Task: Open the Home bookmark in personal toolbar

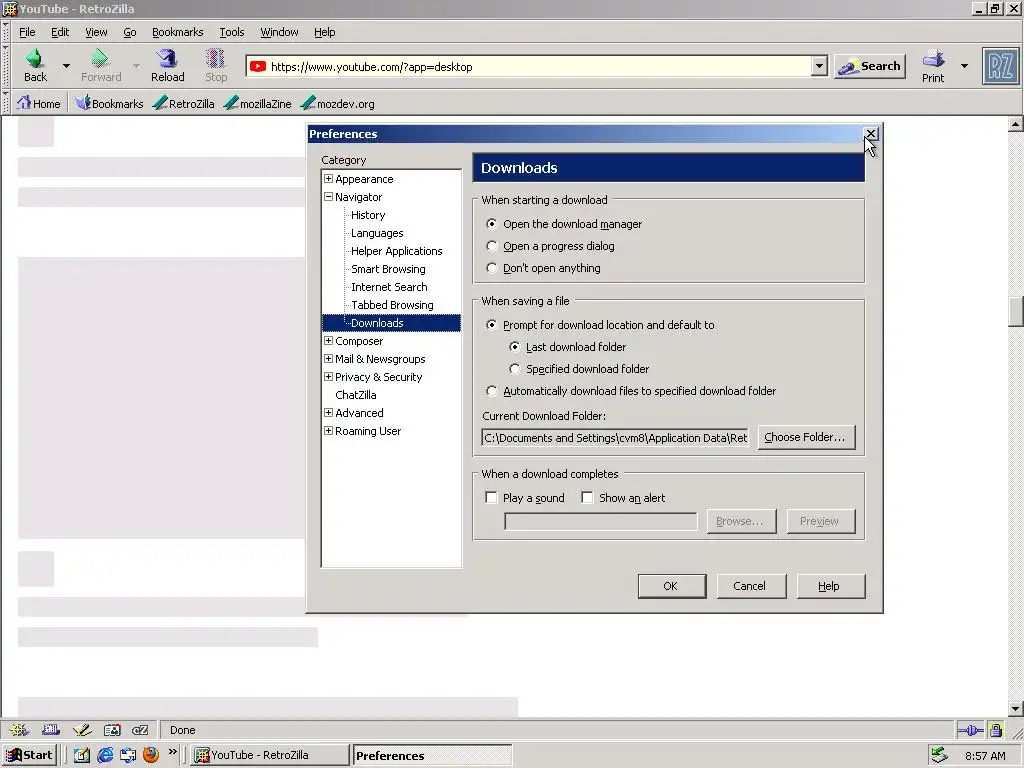Action: [x=39, y=103]
